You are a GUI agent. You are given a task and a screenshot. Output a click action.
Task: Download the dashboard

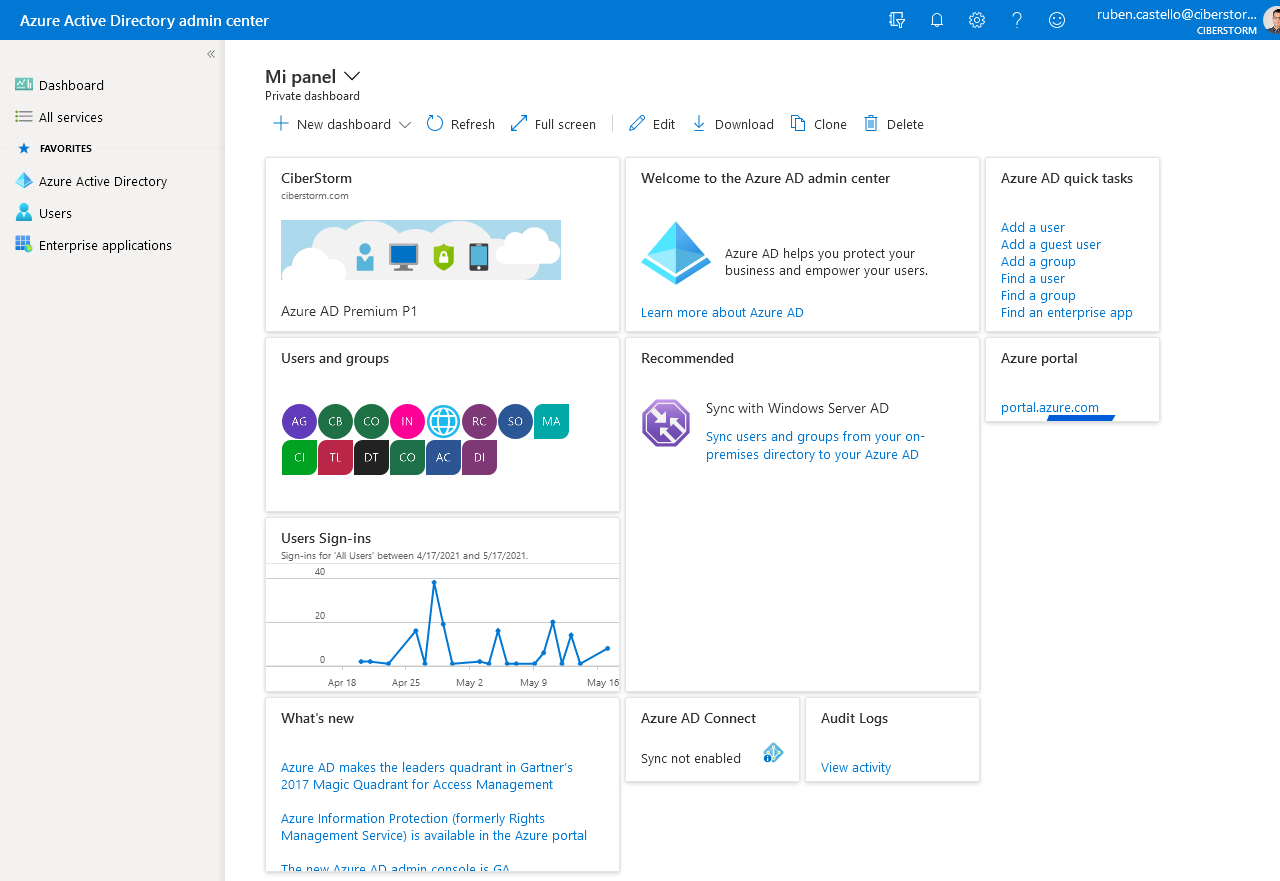click(x=733, y=124)
